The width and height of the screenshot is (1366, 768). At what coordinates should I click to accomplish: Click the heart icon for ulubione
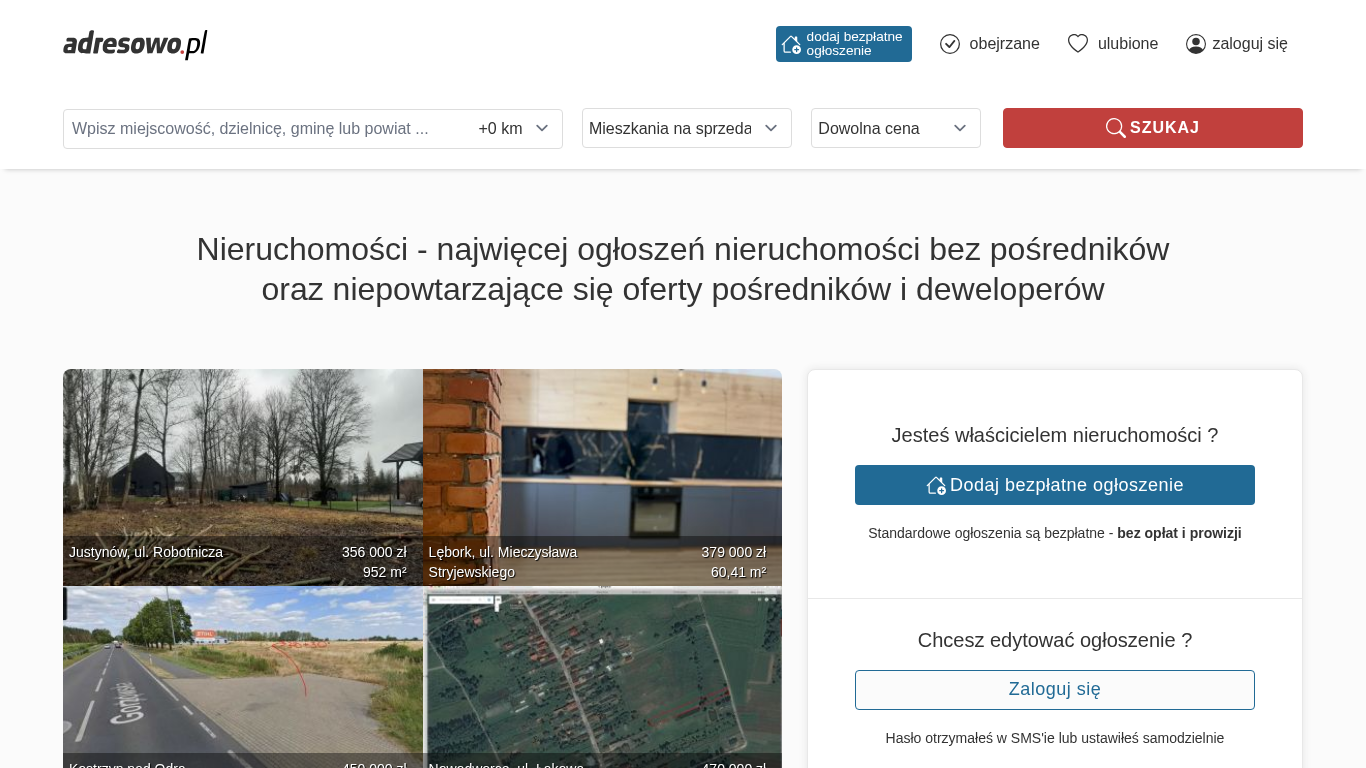(x=1077, y=44)
